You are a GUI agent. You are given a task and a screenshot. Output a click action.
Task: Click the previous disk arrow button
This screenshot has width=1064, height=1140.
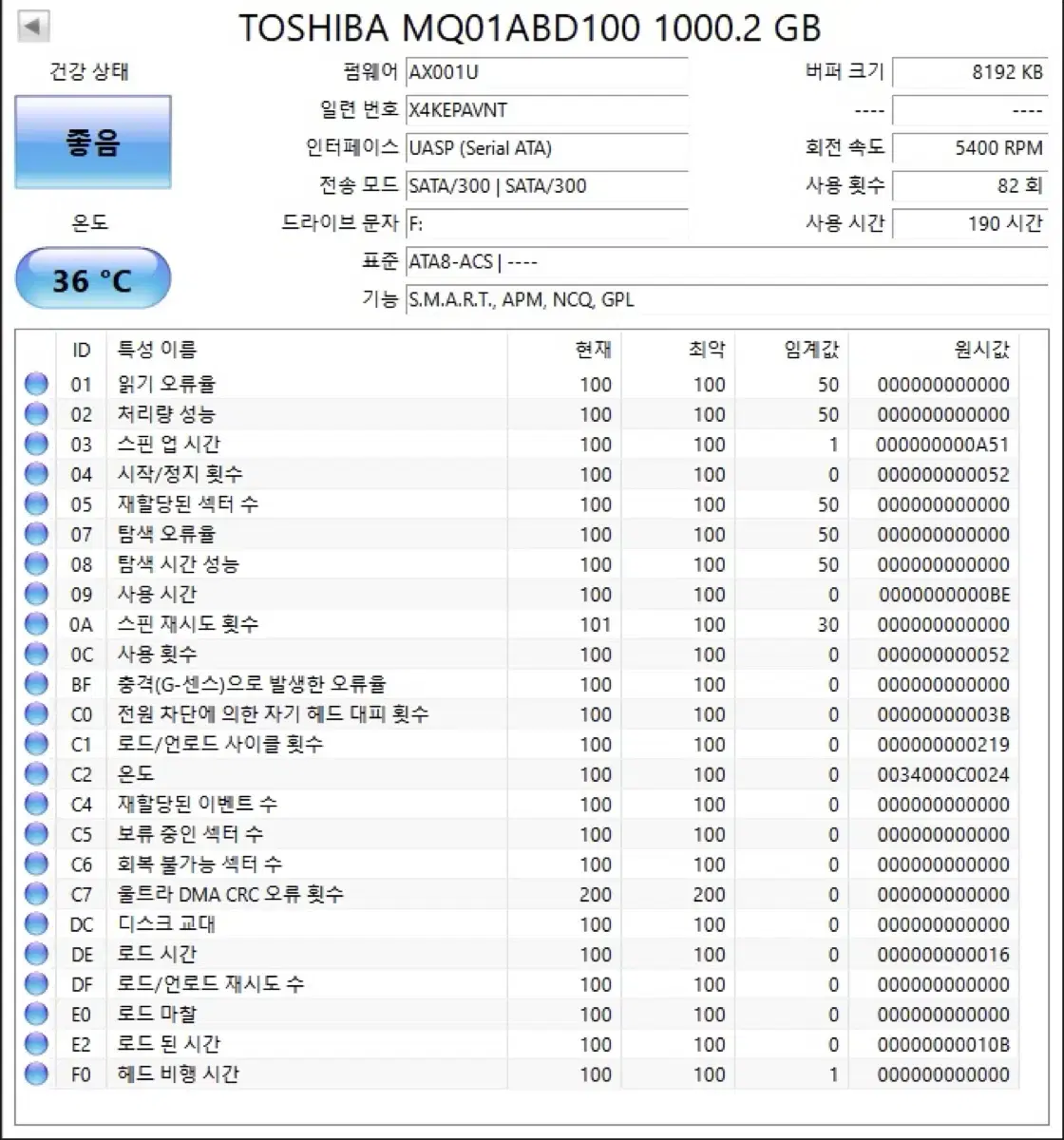coord(34,26)
